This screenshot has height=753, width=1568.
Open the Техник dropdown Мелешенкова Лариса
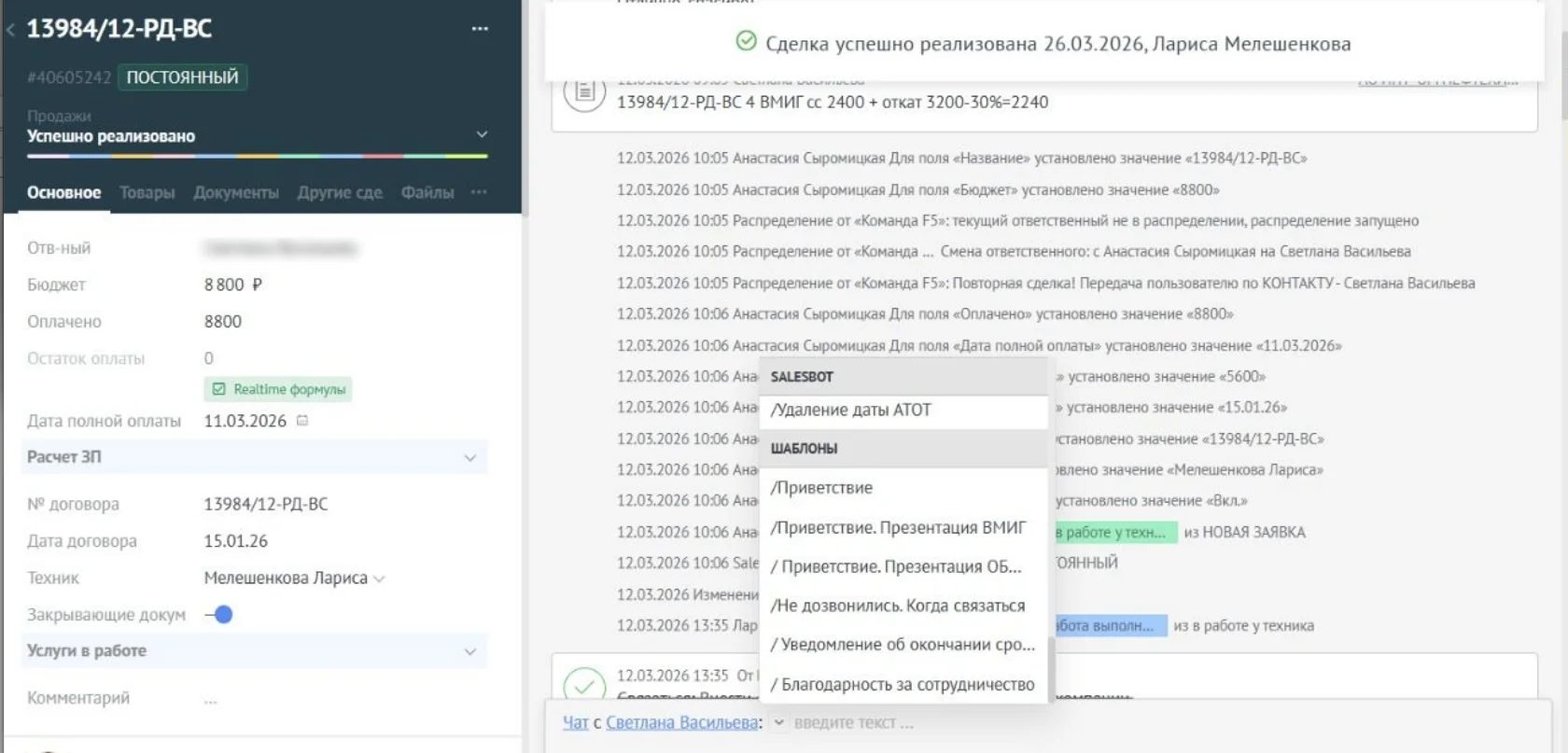pos(294,578)
